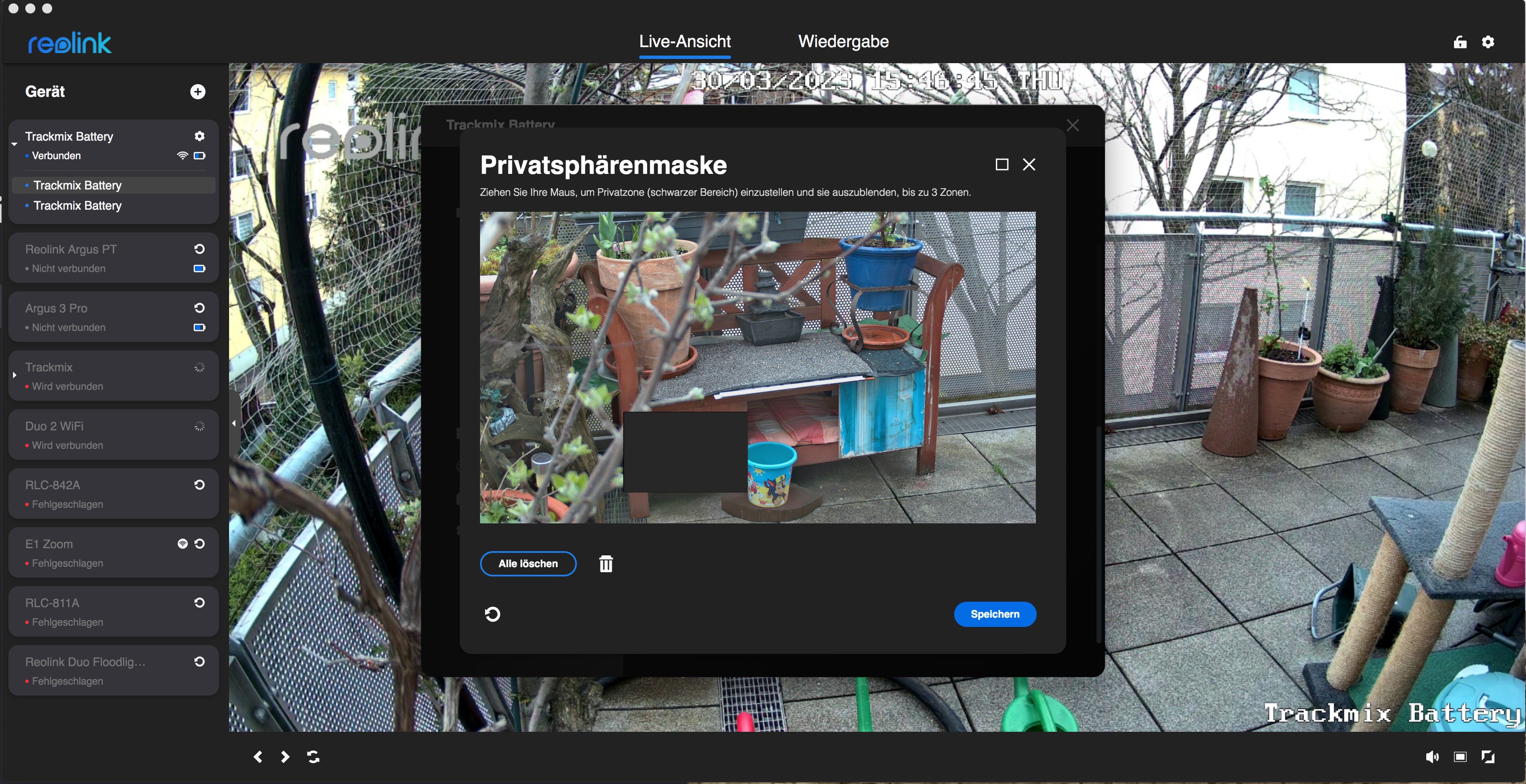Click the Alle löschen button
The image size is (1526, 784).
click(528, 564)
